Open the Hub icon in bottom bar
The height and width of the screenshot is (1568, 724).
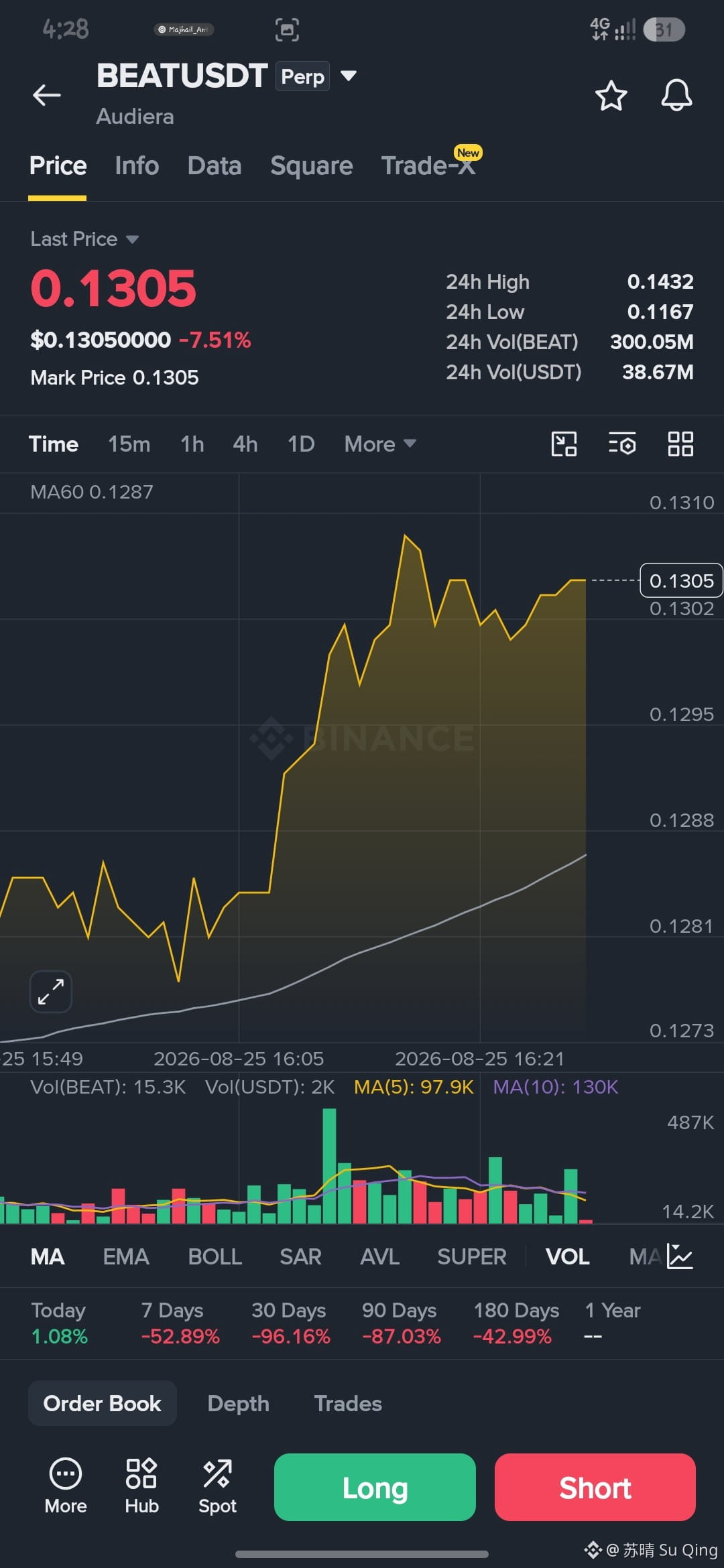(x=141, y=1486)
